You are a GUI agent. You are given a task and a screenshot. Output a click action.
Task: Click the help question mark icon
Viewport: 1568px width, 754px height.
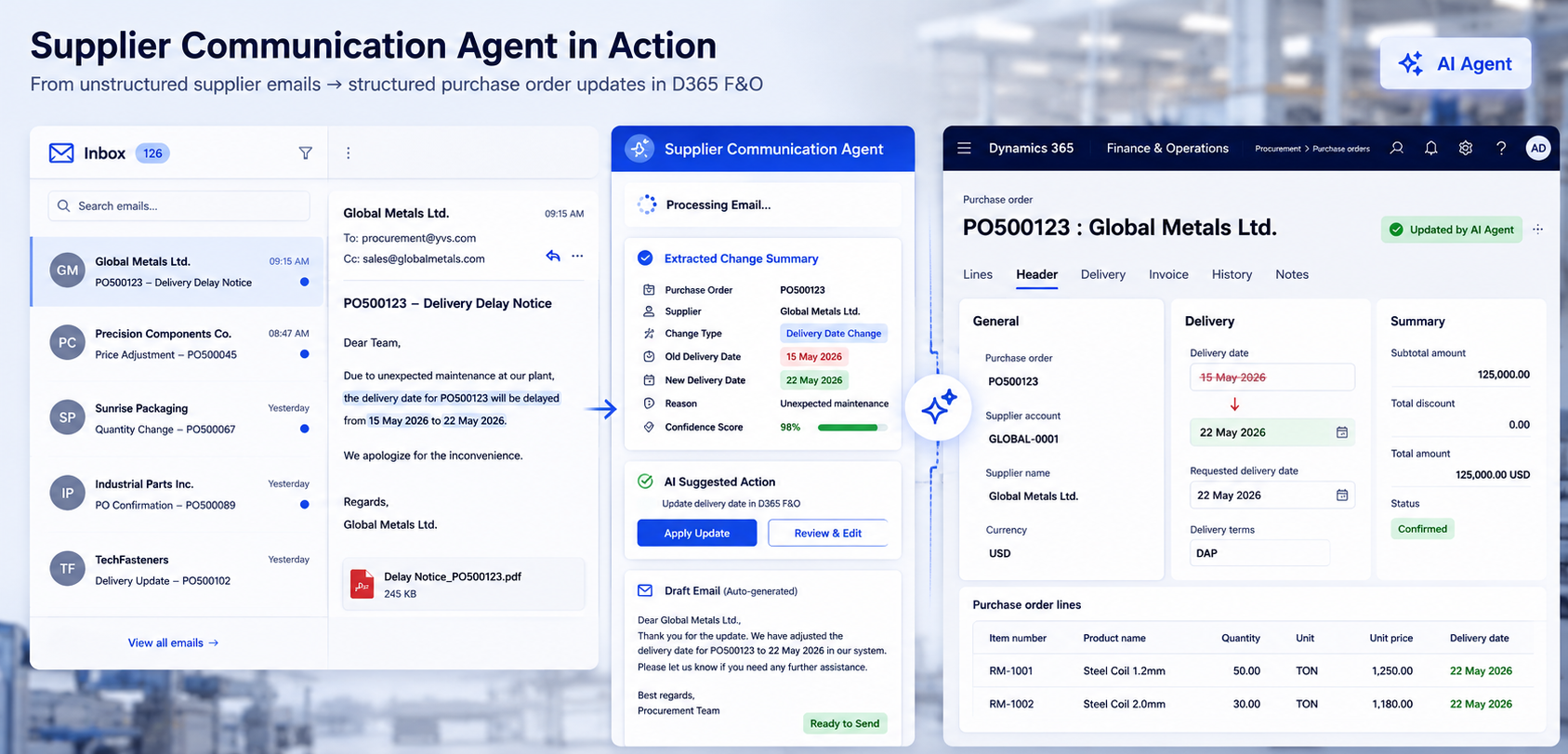coord(1501,148)
